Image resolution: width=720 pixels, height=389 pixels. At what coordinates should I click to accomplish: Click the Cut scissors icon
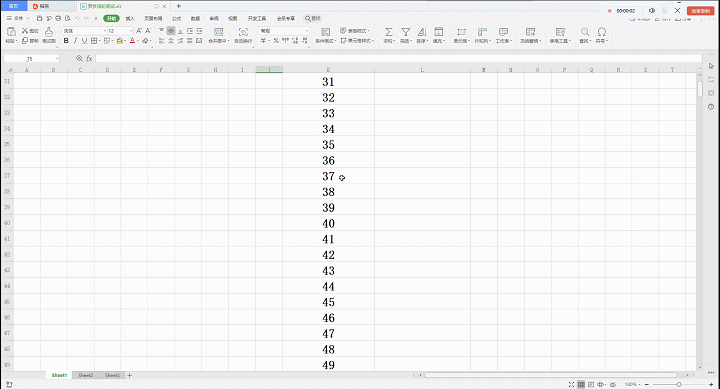tap(25, 30)
